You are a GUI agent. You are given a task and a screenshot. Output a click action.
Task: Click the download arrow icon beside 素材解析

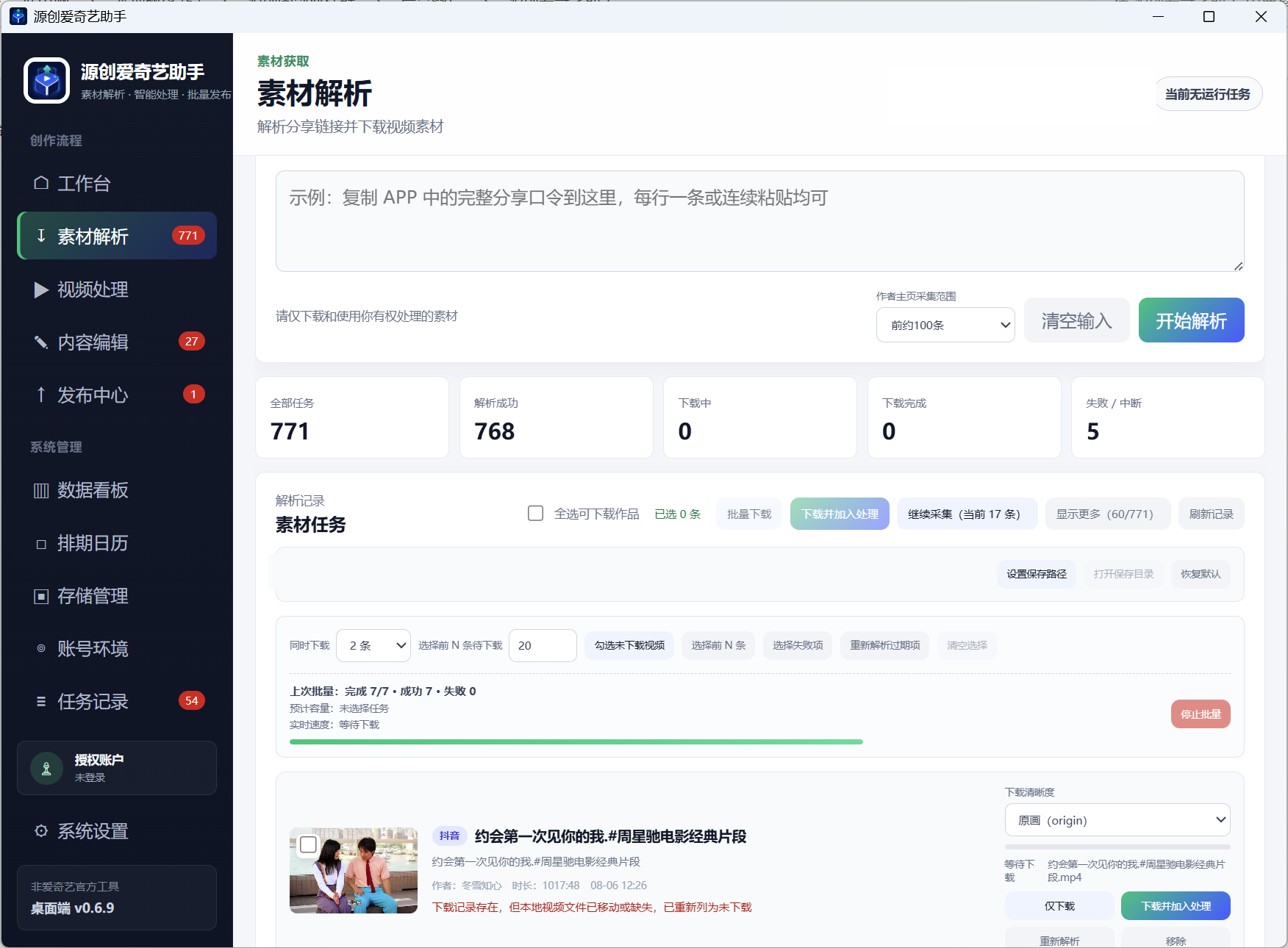tap(41, 236)
